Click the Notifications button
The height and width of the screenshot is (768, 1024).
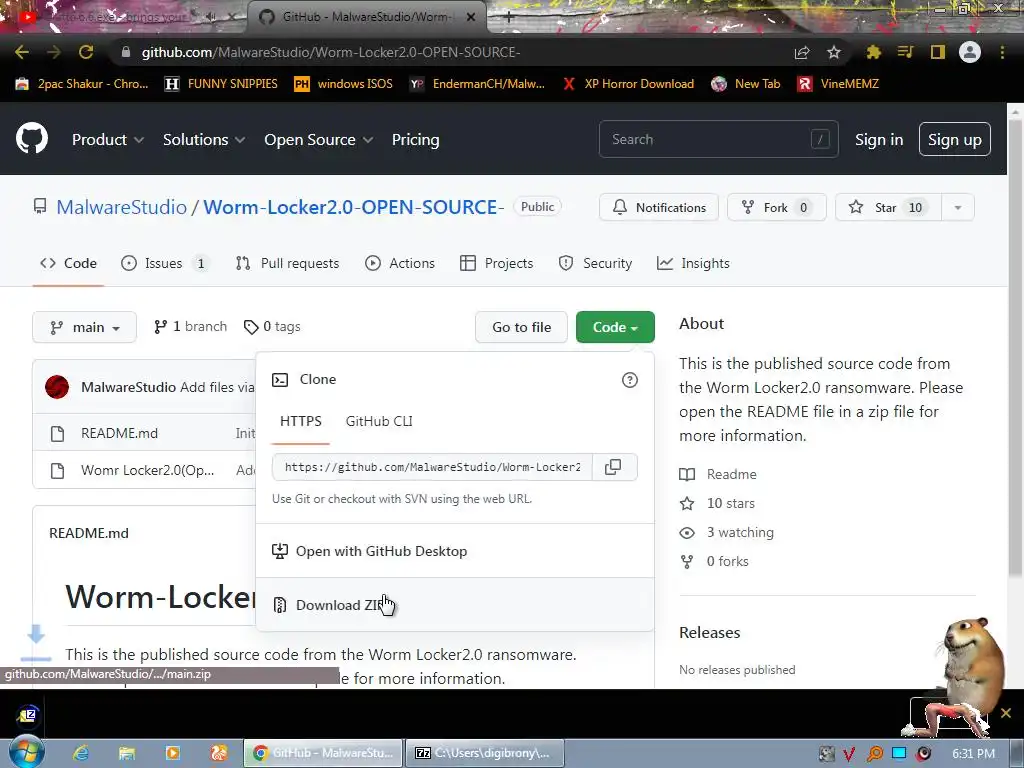[x=659, y=208]
